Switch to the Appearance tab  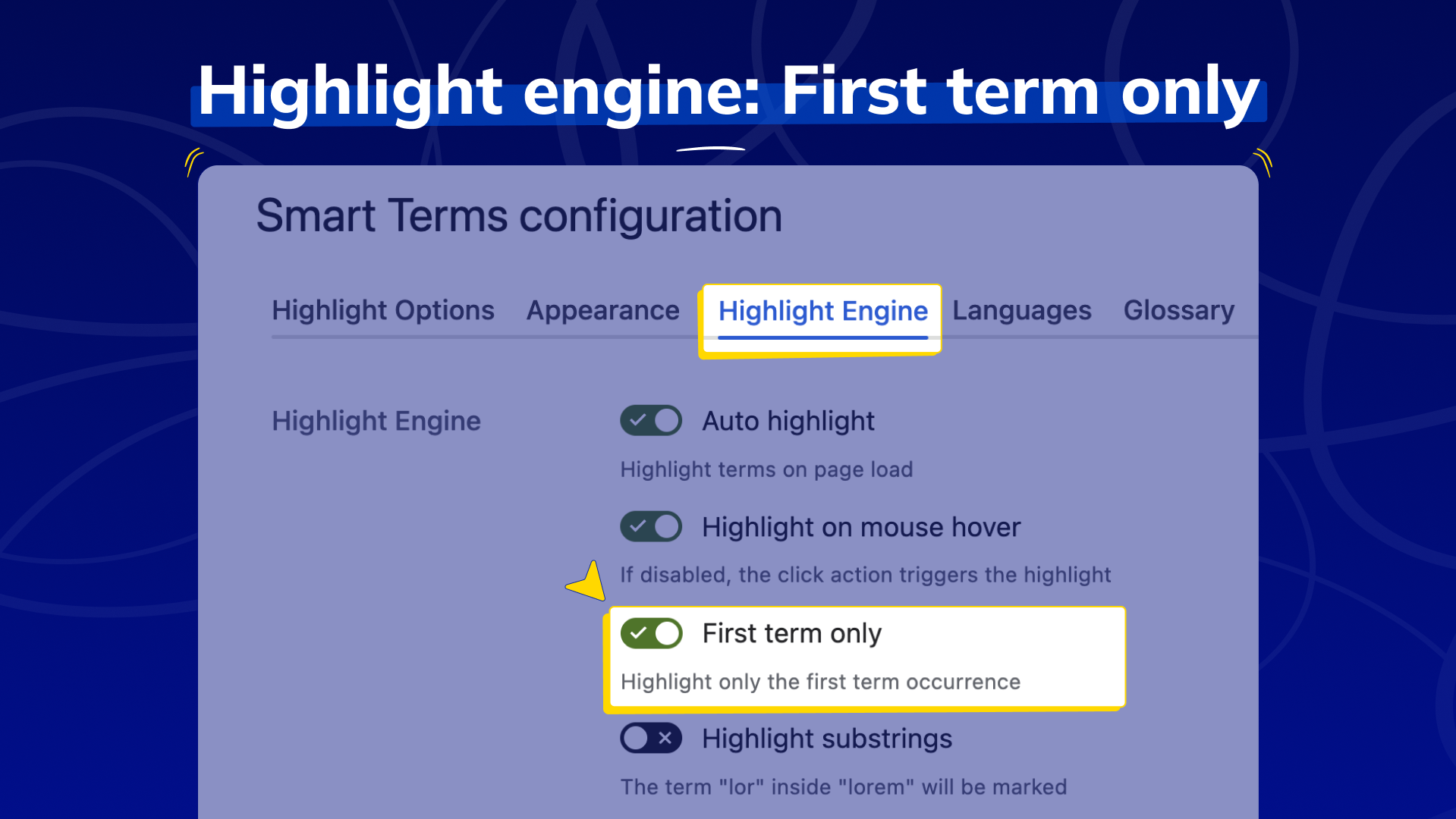click(602, 311)
